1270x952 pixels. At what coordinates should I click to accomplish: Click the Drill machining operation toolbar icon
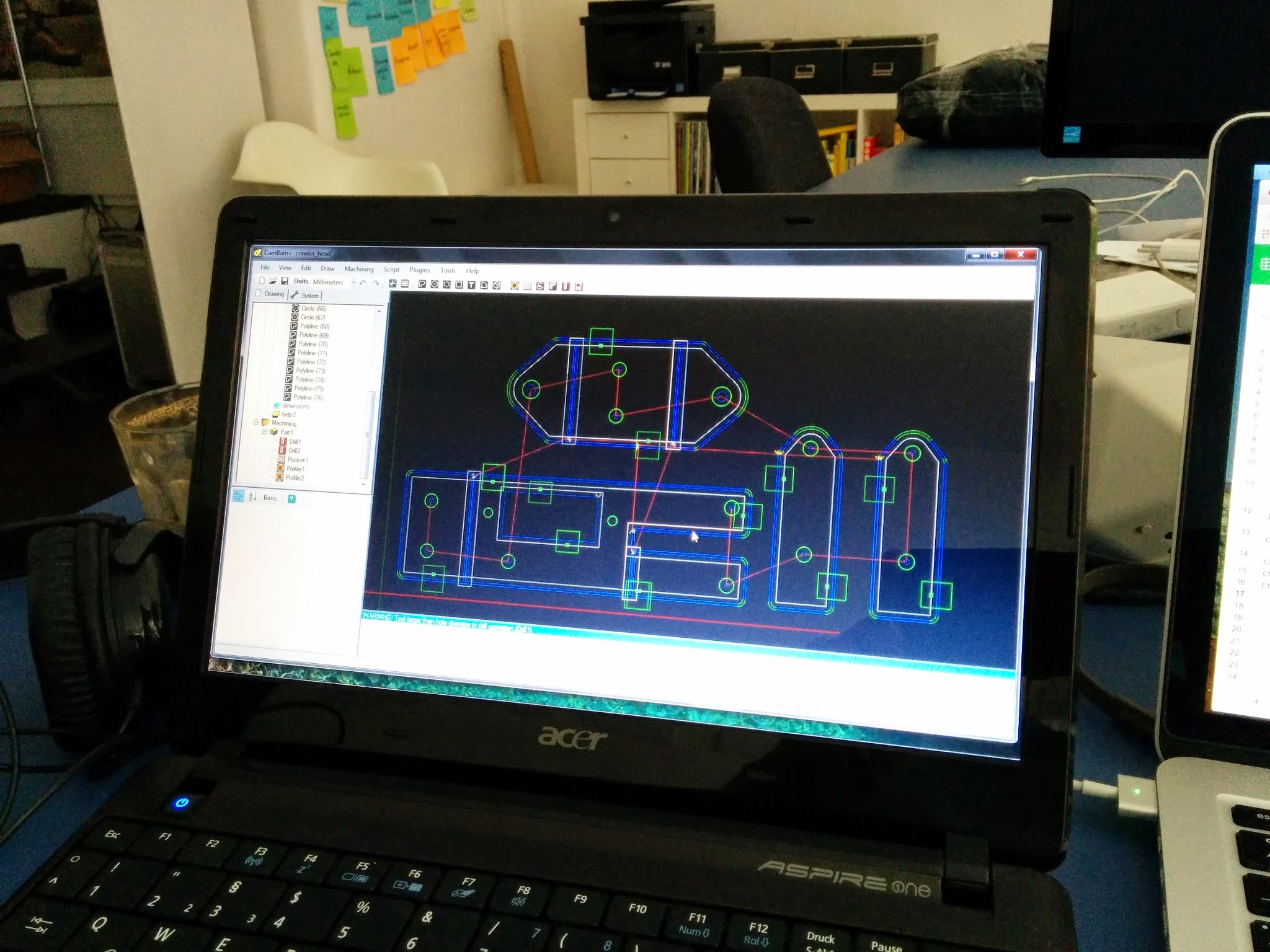pos(566,286)
